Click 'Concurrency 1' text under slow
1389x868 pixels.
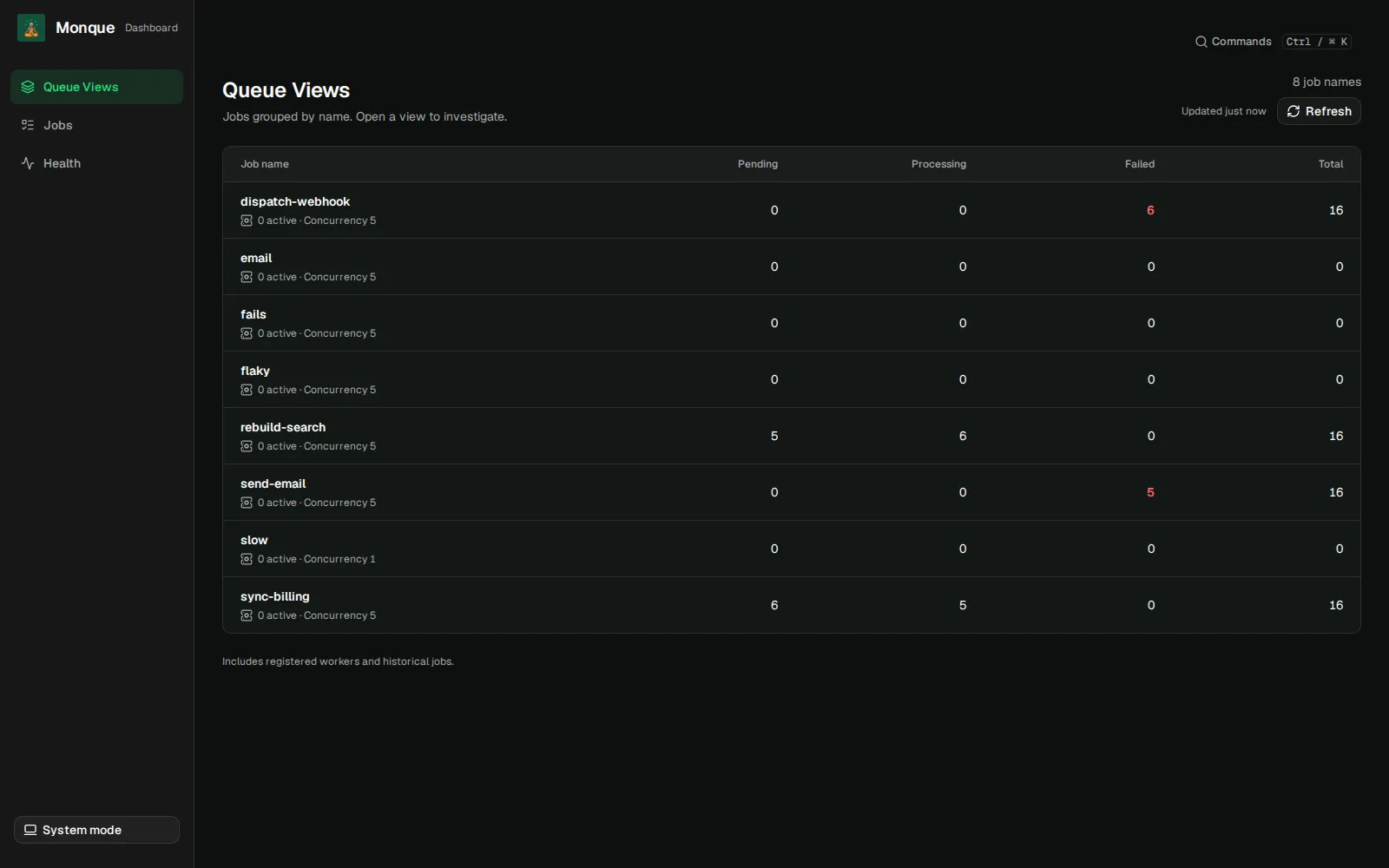pos(339,559)
